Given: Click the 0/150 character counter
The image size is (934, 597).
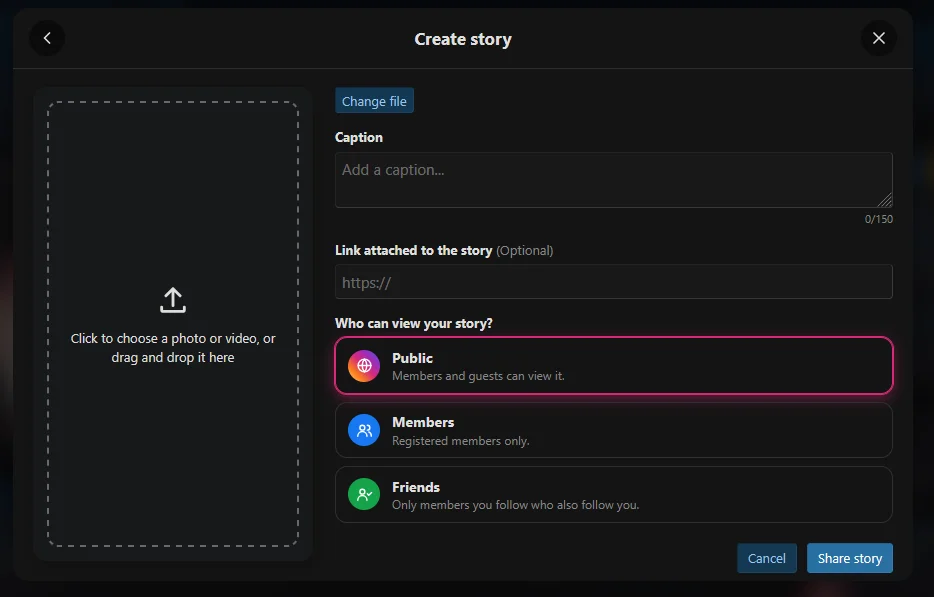Looking at the screenshot, I should coord(879,219).
